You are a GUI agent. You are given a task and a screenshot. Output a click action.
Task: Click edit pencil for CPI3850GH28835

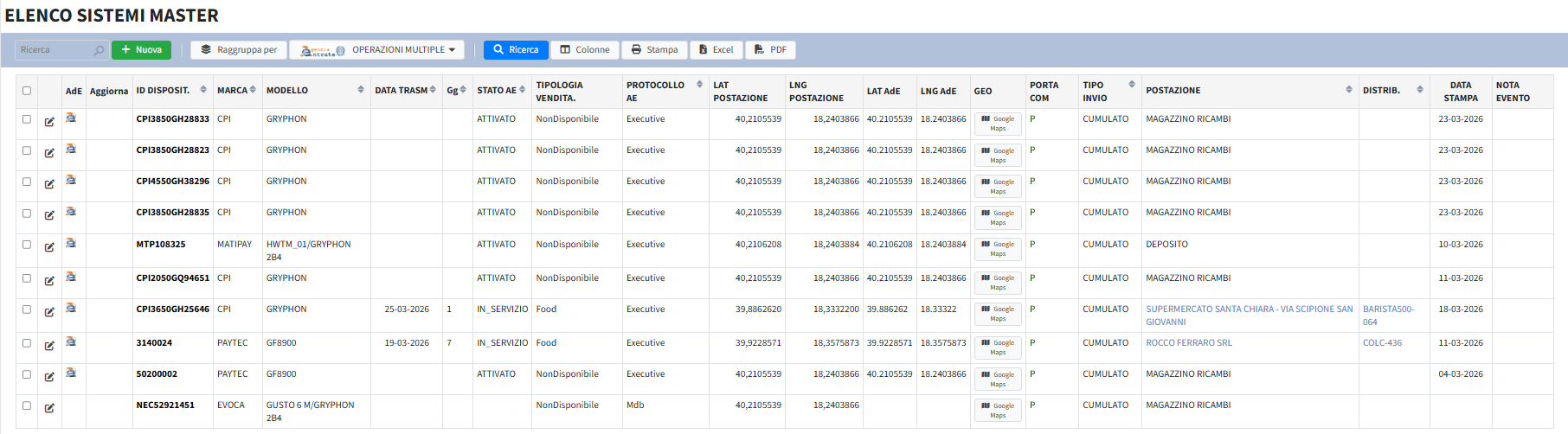coord(49,215)
